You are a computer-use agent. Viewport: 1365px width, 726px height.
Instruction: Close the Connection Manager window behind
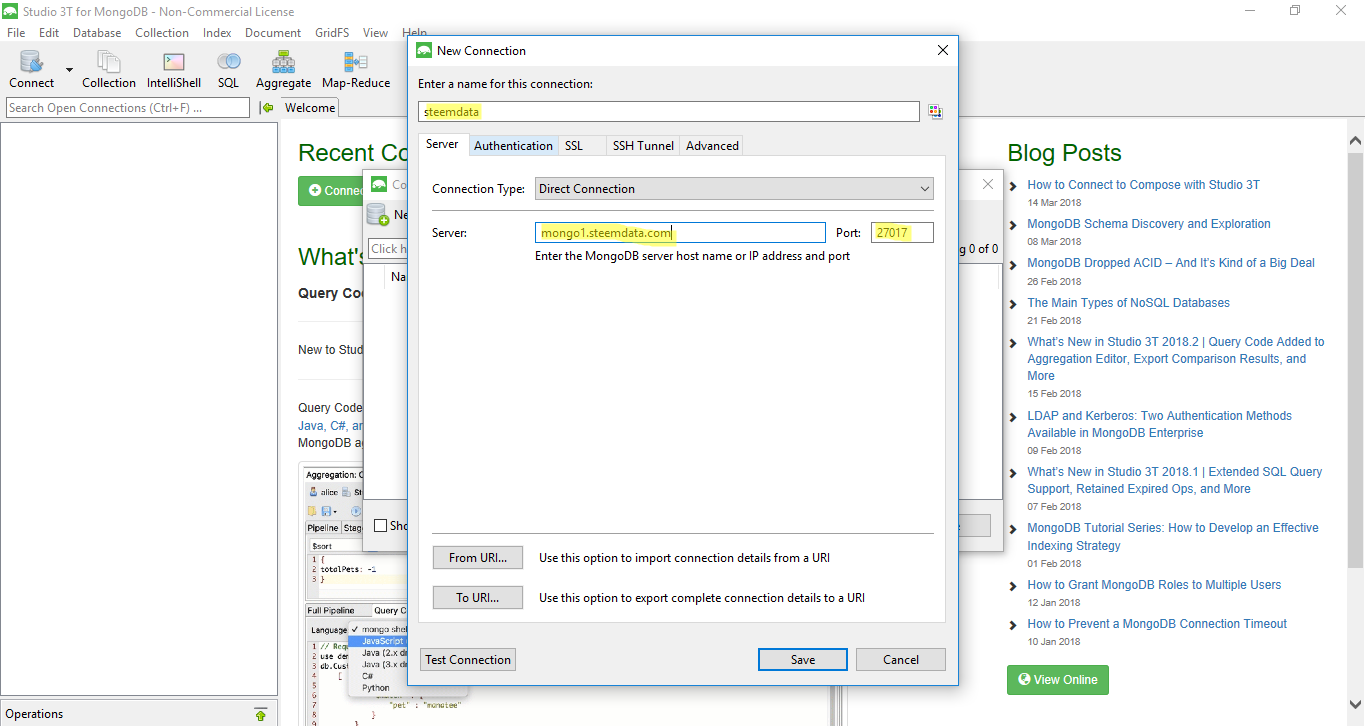988,184
